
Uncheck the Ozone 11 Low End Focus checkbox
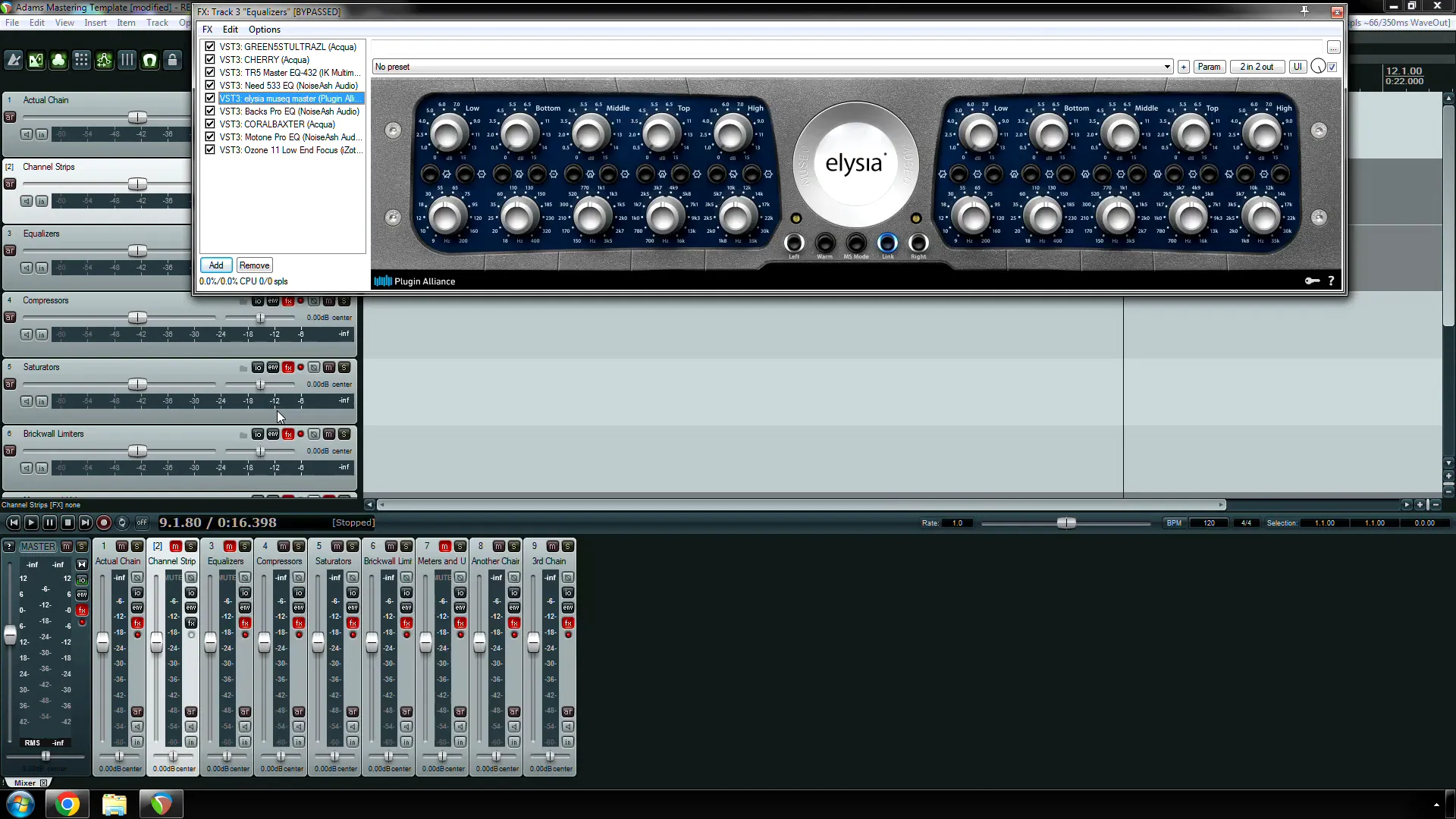point(210,150)
